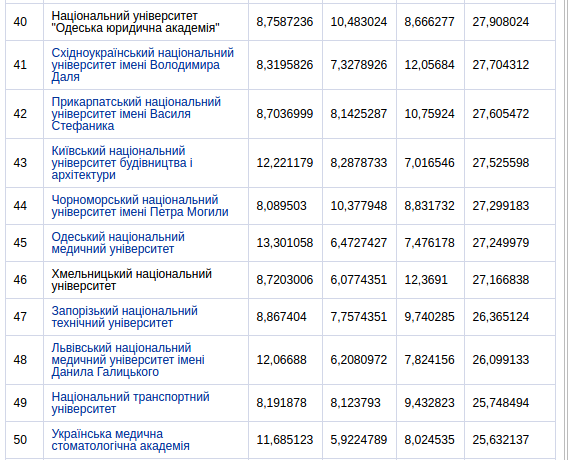Viewport: 568px width, 460px height.
Task: Open Львівський національний медичний університет імені Данила Галицького
Action: pyautogui.click(x=128, y=360)
